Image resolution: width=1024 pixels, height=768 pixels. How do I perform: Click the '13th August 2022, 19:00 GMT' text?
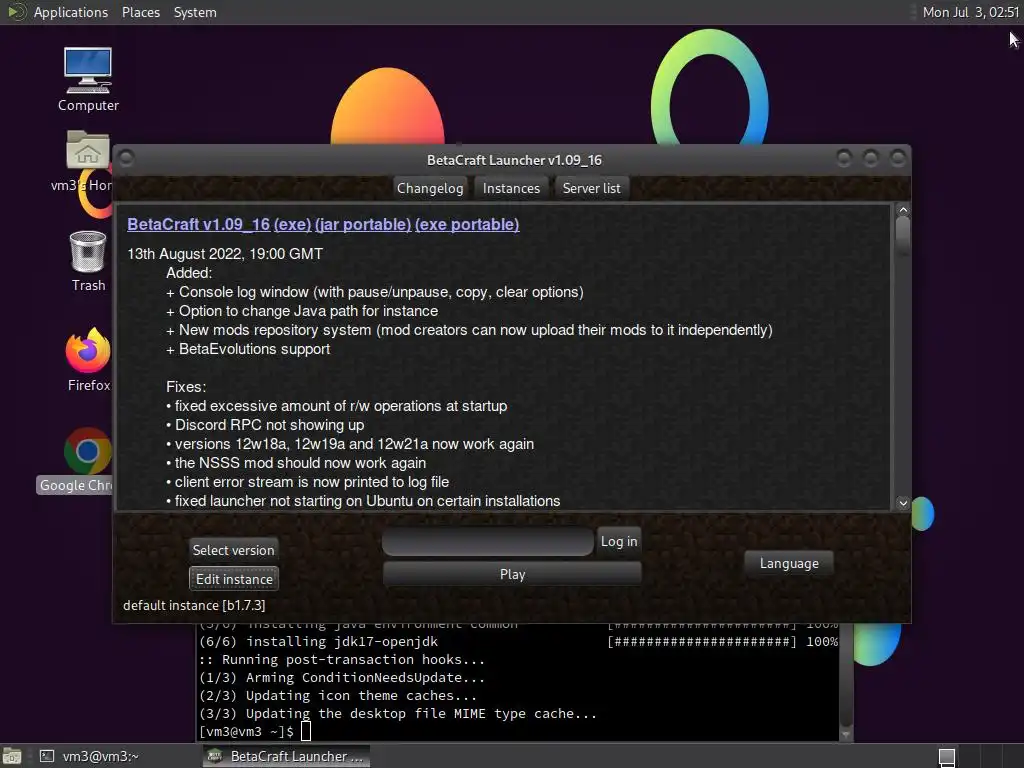225,254
